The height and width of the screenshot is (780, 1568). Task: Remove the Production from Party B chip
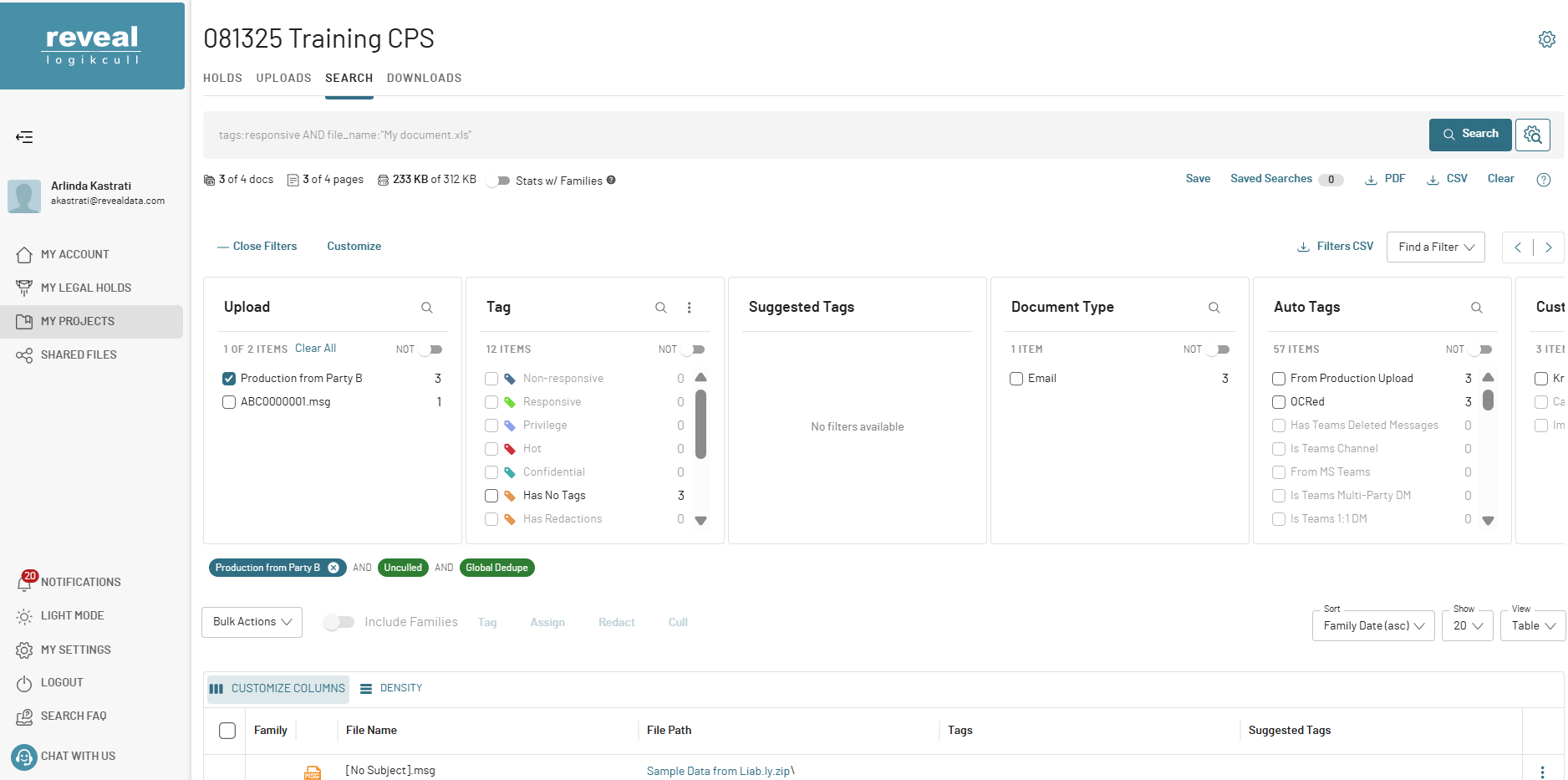tap(333, 568)
